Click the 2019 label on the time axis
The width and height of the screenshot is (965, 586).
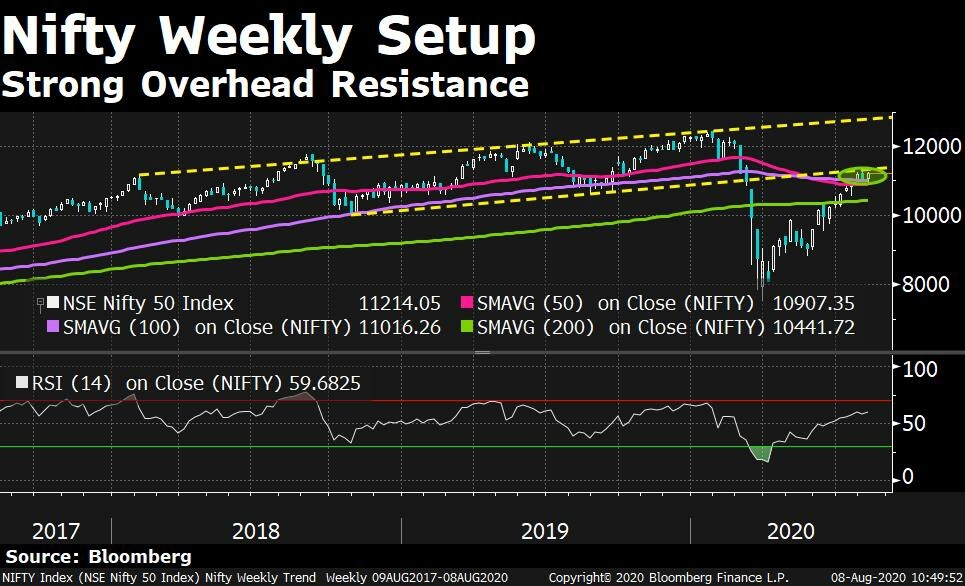coord(544,530)
